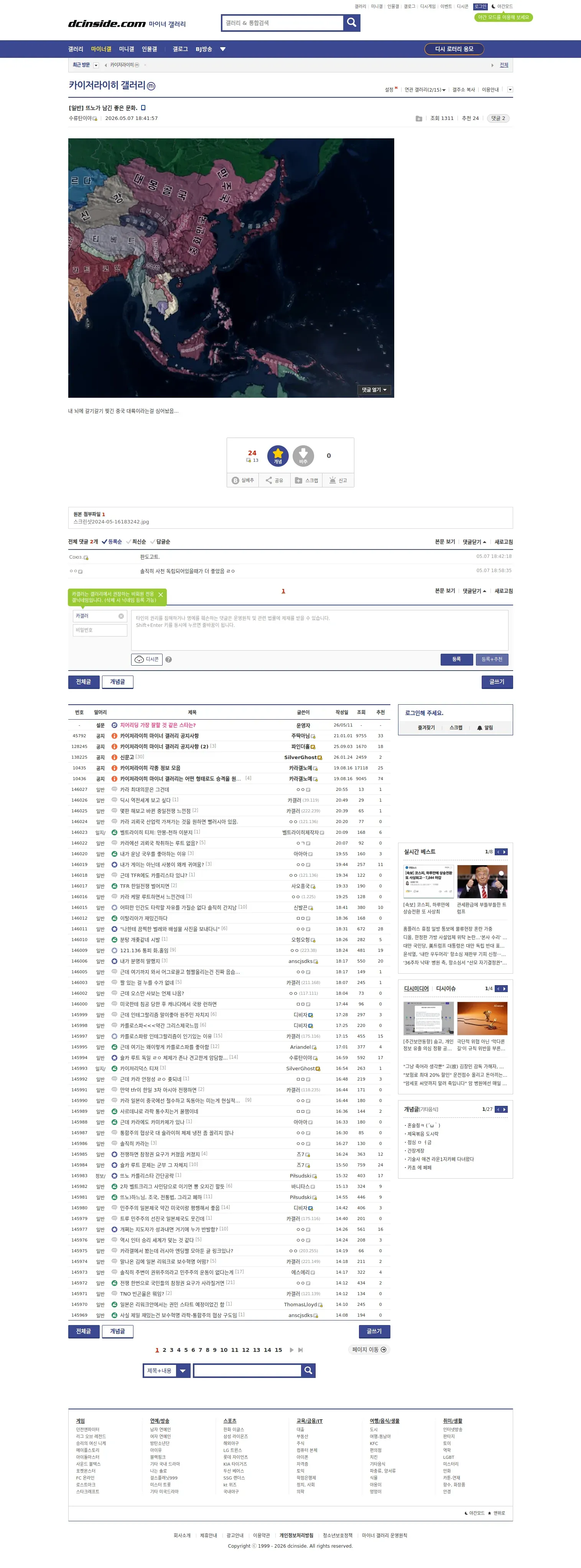The width and height of the screenshot is (581, 1568).
Task: Expand 댓글 열기 on the image
Action: tap(375, 390)
